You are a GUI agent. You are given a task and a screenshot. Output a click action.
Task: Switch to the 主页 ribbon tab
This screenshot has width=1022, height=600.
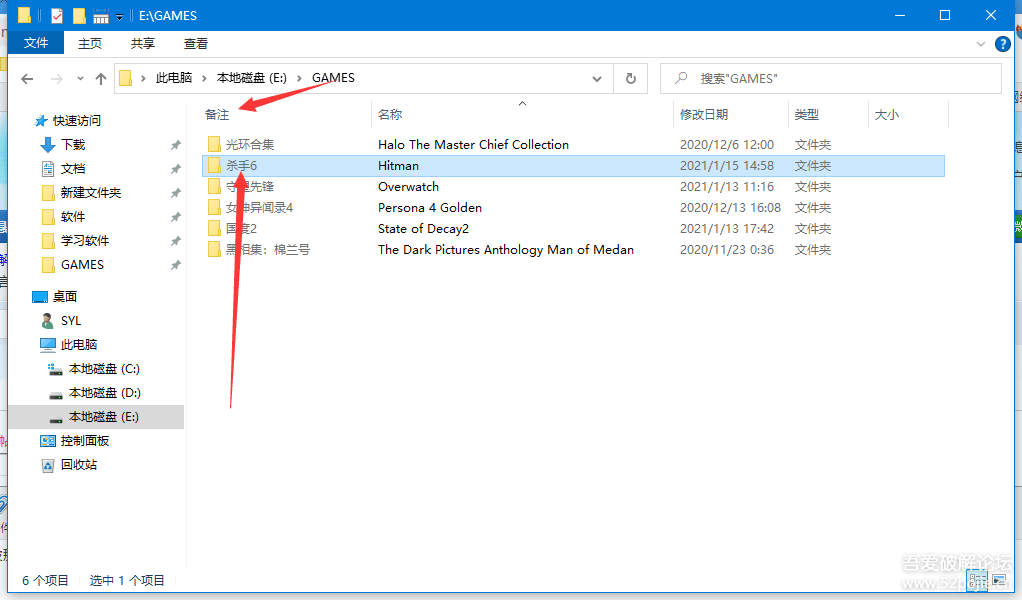coord(90,44)
